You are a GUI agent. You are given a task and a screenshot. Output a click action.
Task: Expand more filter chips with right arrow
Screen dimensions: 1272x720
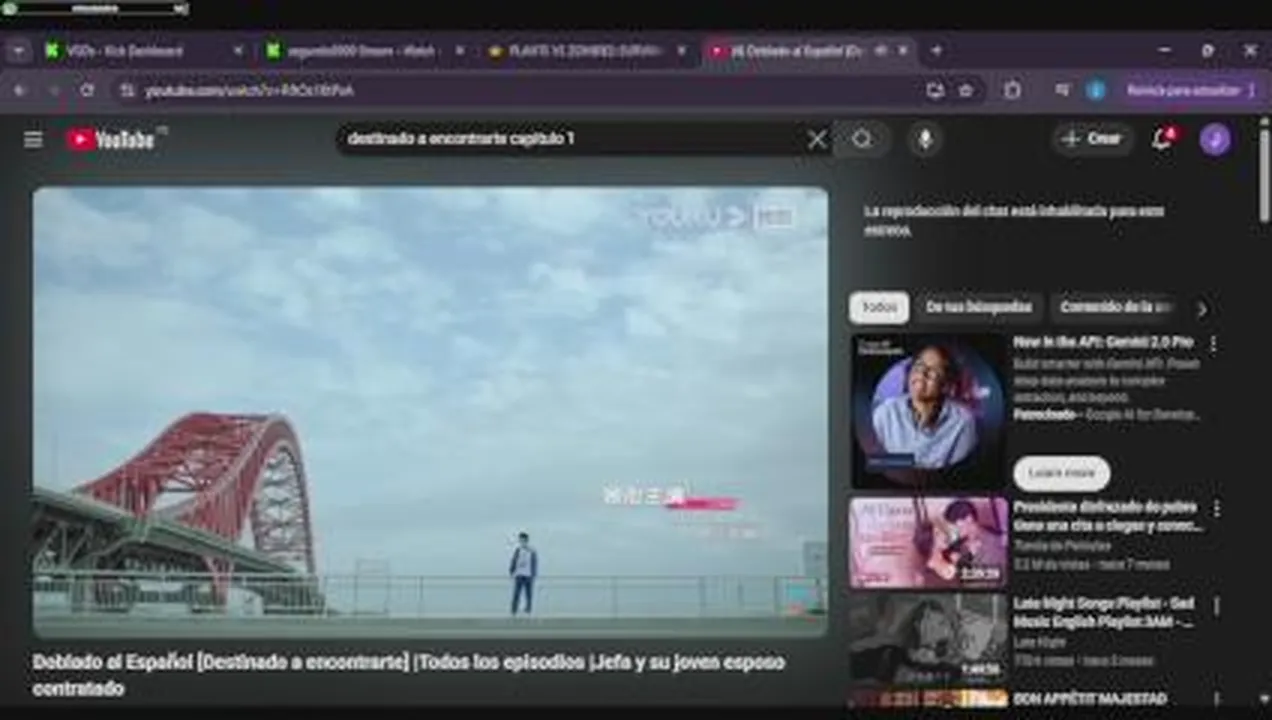pos(1201,309)
